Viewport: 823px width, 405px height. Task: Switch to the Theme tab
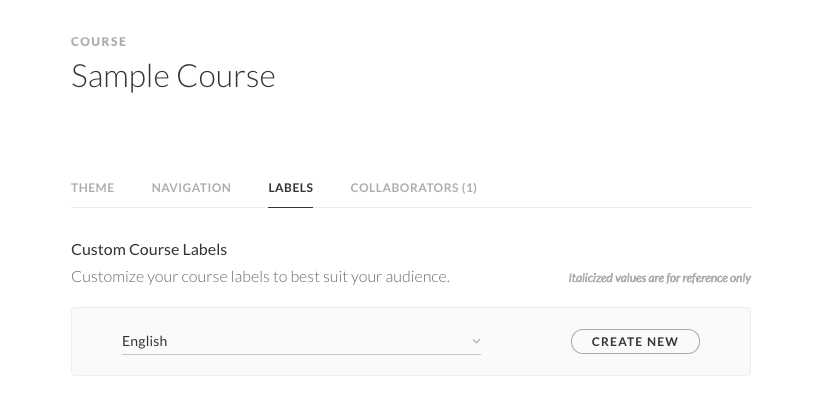coord(92,188)
